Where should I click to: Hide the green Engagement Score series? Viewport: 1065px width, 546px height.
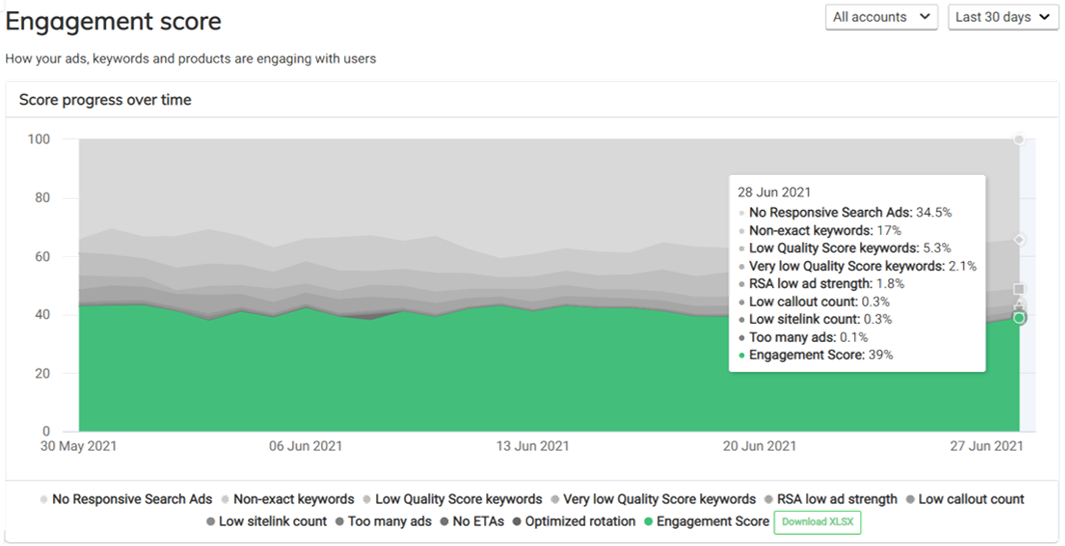click(712, 521)
